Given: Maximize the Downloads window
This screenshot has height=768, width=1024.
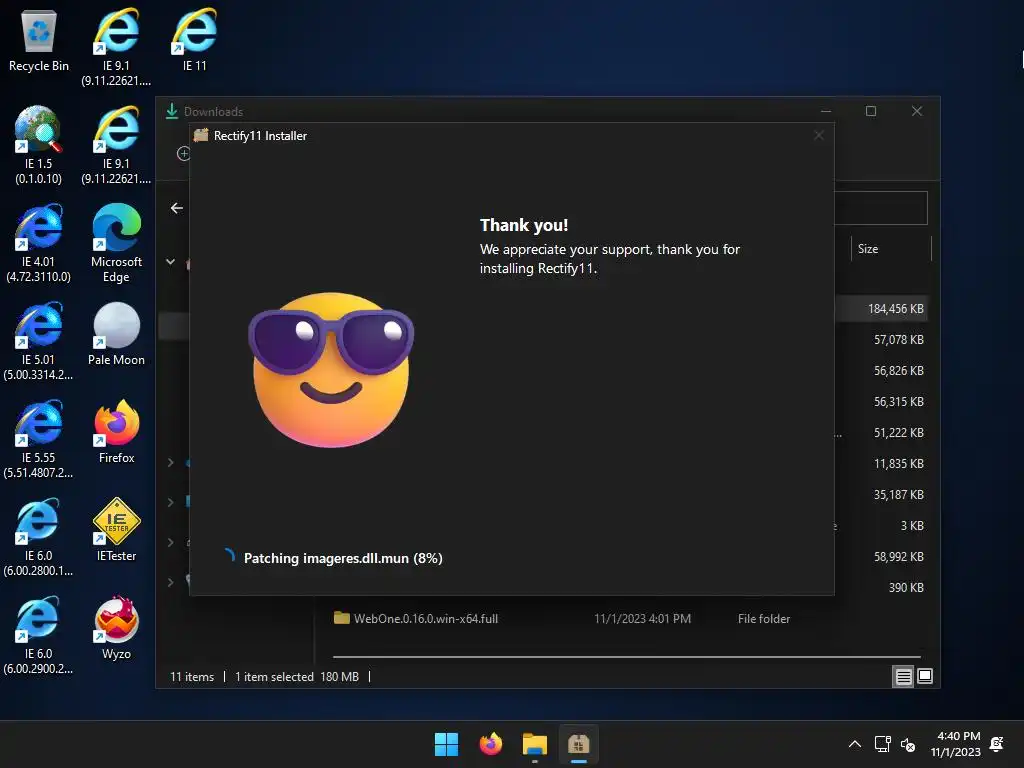Looking at the screenshot, I should [x=871, y=111].
